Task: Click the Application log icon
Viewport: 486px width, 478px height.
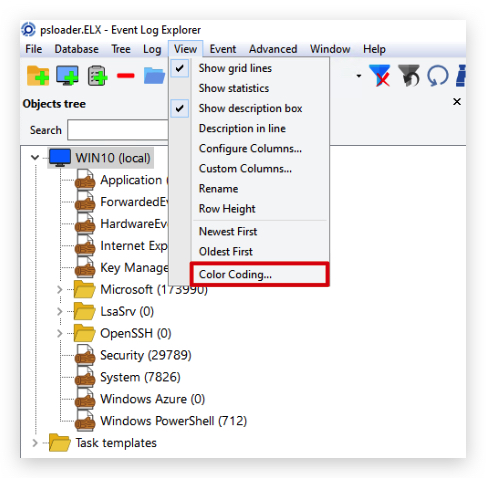Action: point(85,180)
